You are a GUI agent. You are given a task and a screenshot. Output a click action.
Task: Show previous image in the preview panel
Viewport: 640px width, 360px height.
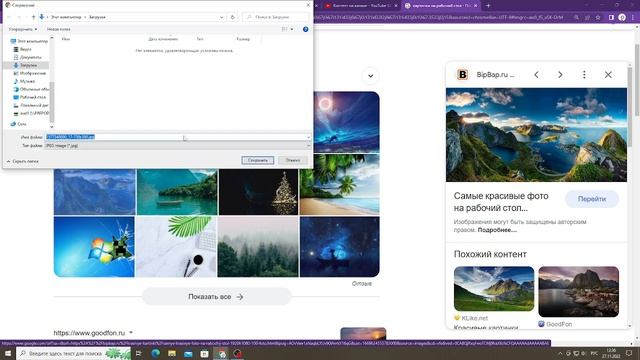536,75
